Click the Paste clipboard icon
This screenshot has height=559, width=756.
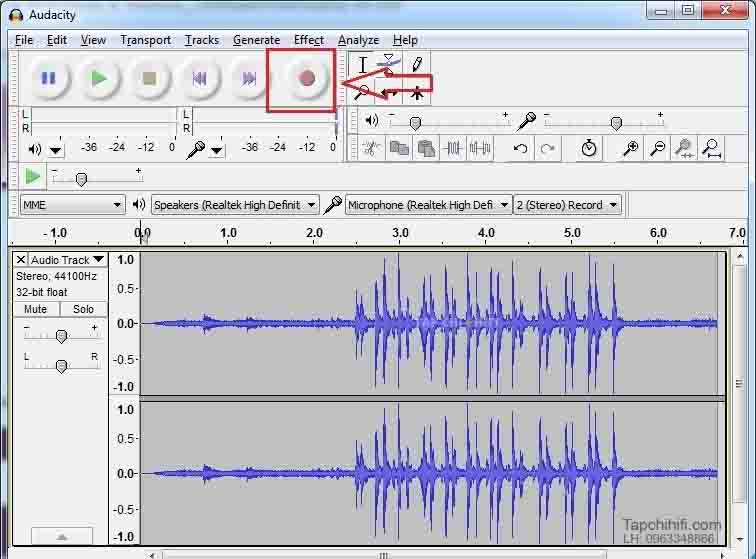click(x=426, y=148)
